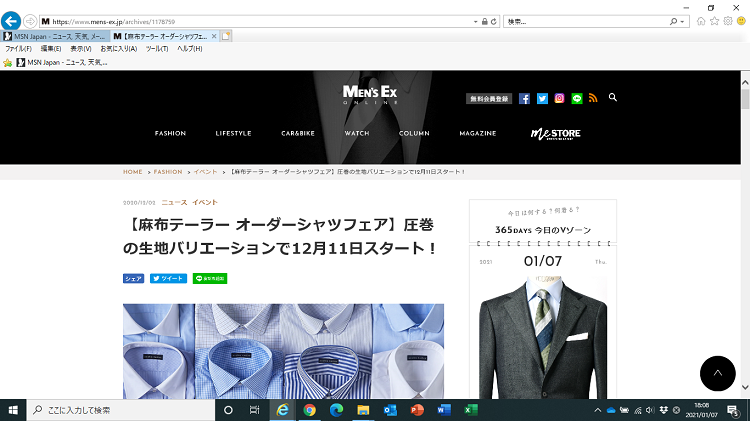This screenshot has width=750, height=421.
Task: Click the イベント tag under the date
Action: coord(205,202)
